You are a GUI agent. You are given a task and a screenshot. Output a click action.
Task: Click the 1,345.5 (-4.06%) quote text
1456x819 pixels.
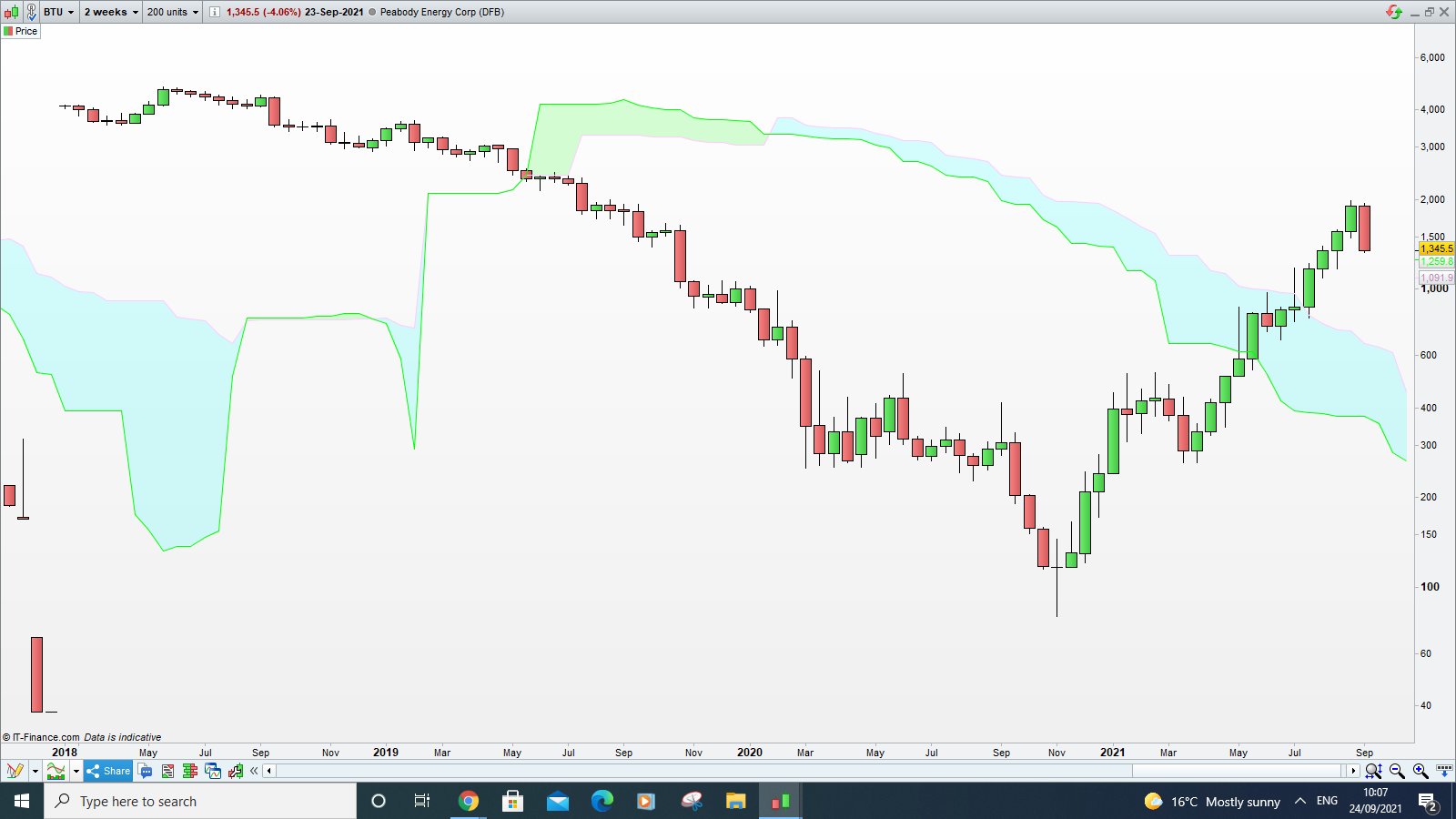tap(263, 12)
